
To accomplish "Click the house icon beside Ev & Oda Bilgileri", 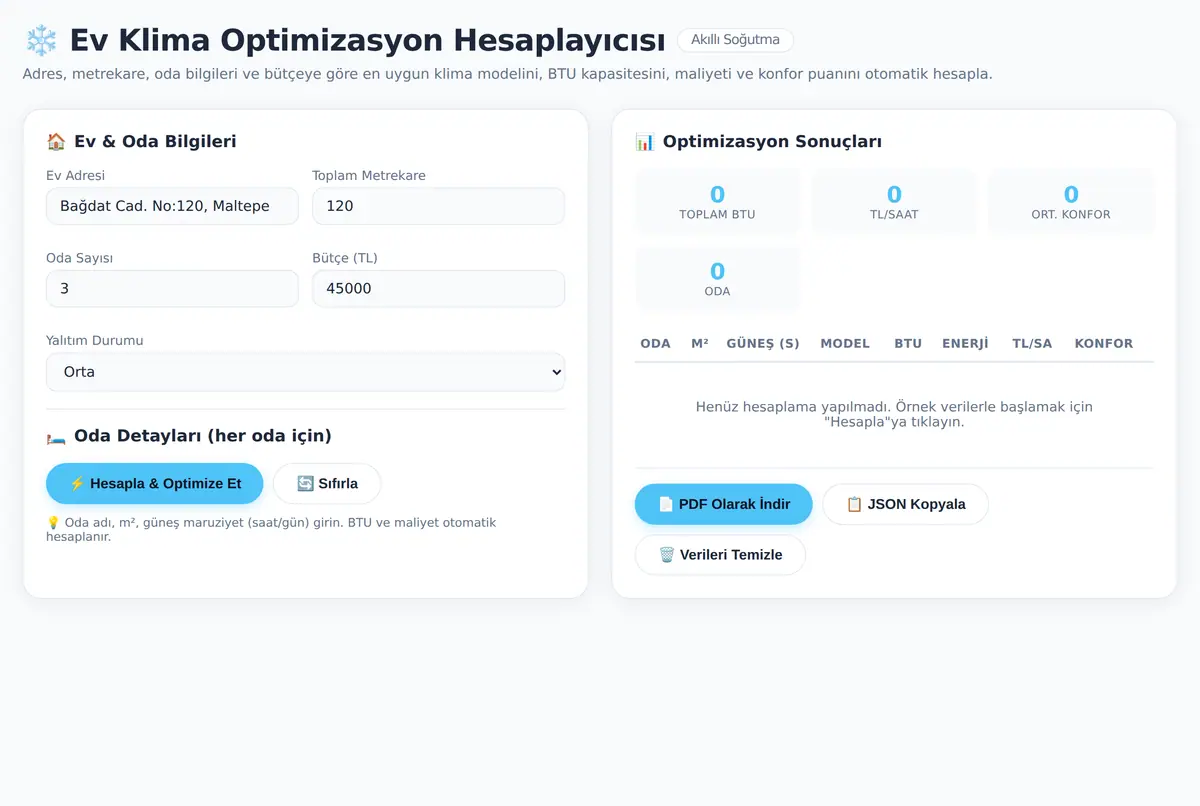I will click(56, 141).
